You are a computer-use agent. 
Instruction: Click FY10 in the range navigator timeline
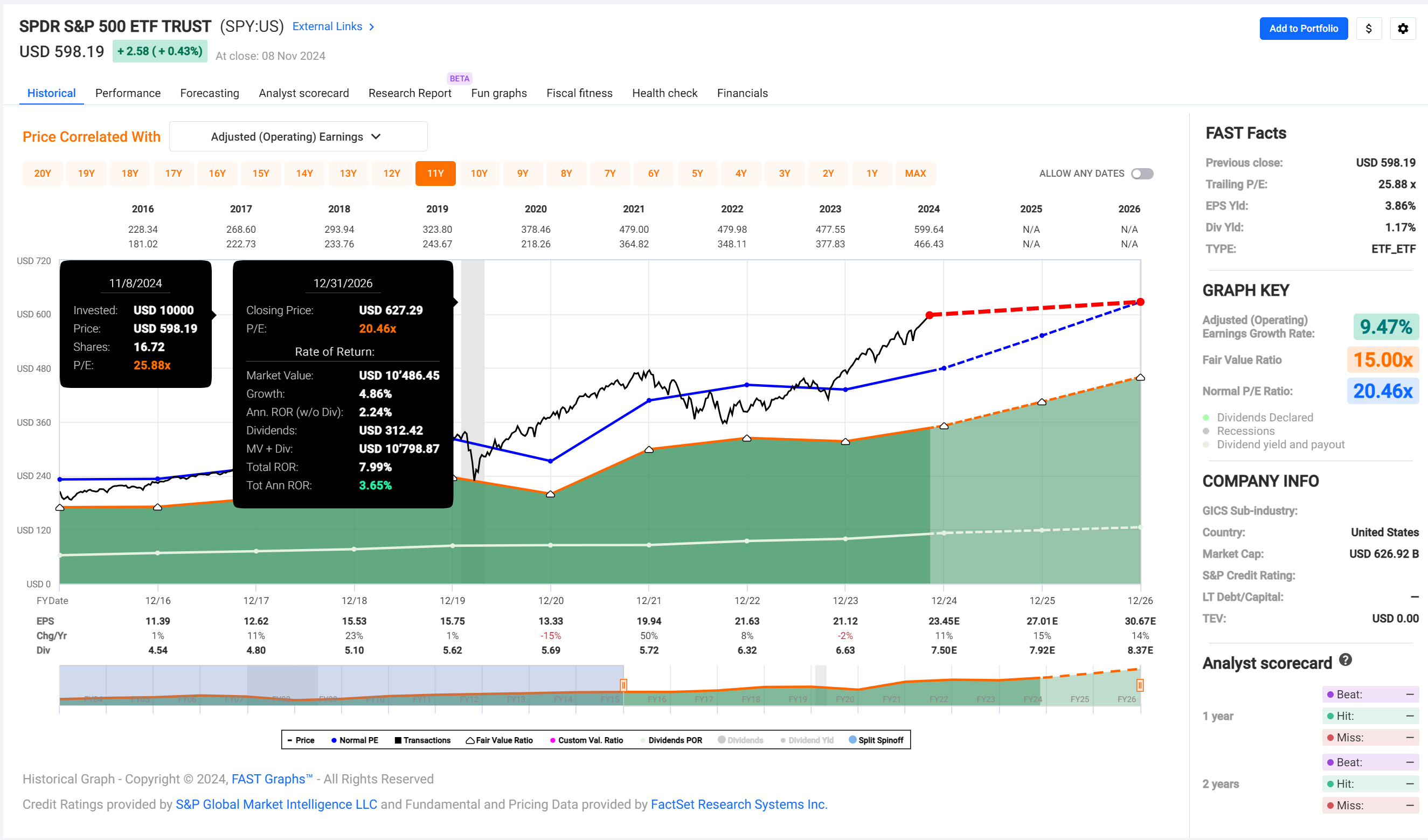(x=375, y=699)
